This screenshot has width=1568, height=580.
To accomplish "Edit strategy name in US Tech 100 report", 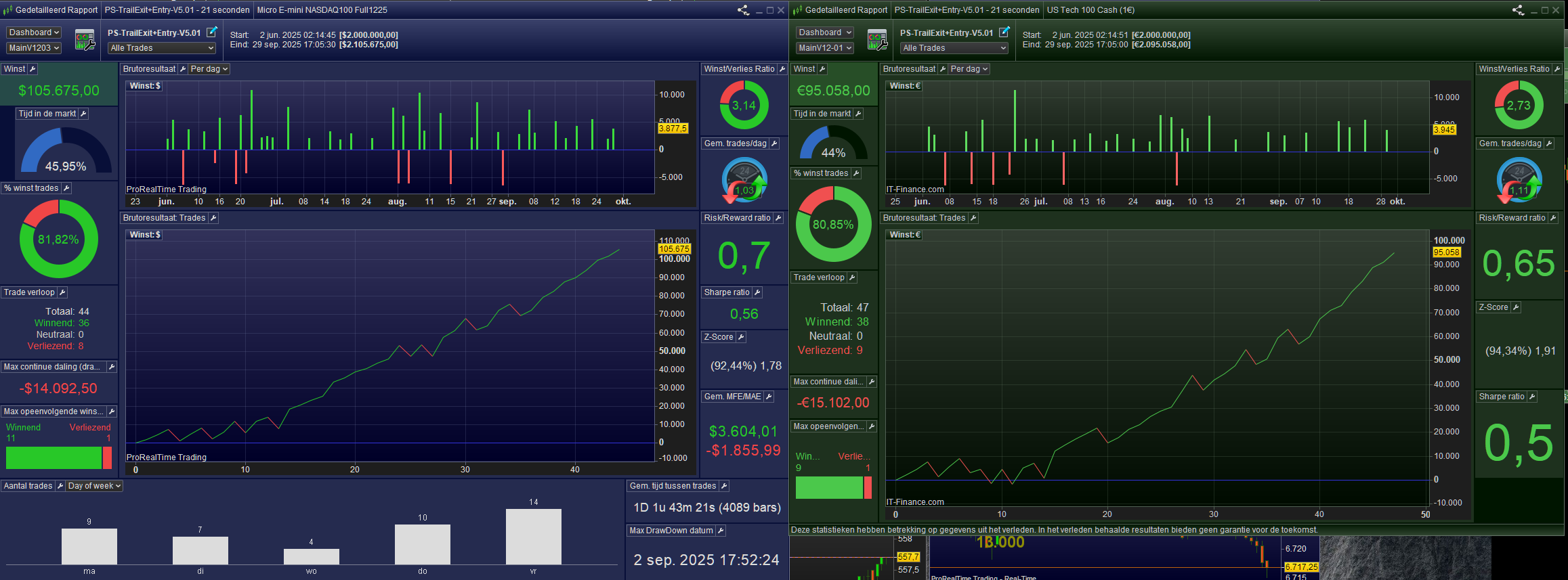I will tap(1004, 32).
